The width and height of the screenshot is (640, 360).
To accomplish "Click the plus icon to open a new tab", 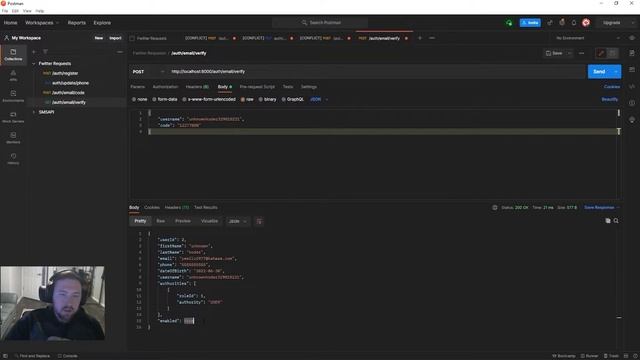I will pyautogui.click(x=420, y=38).
